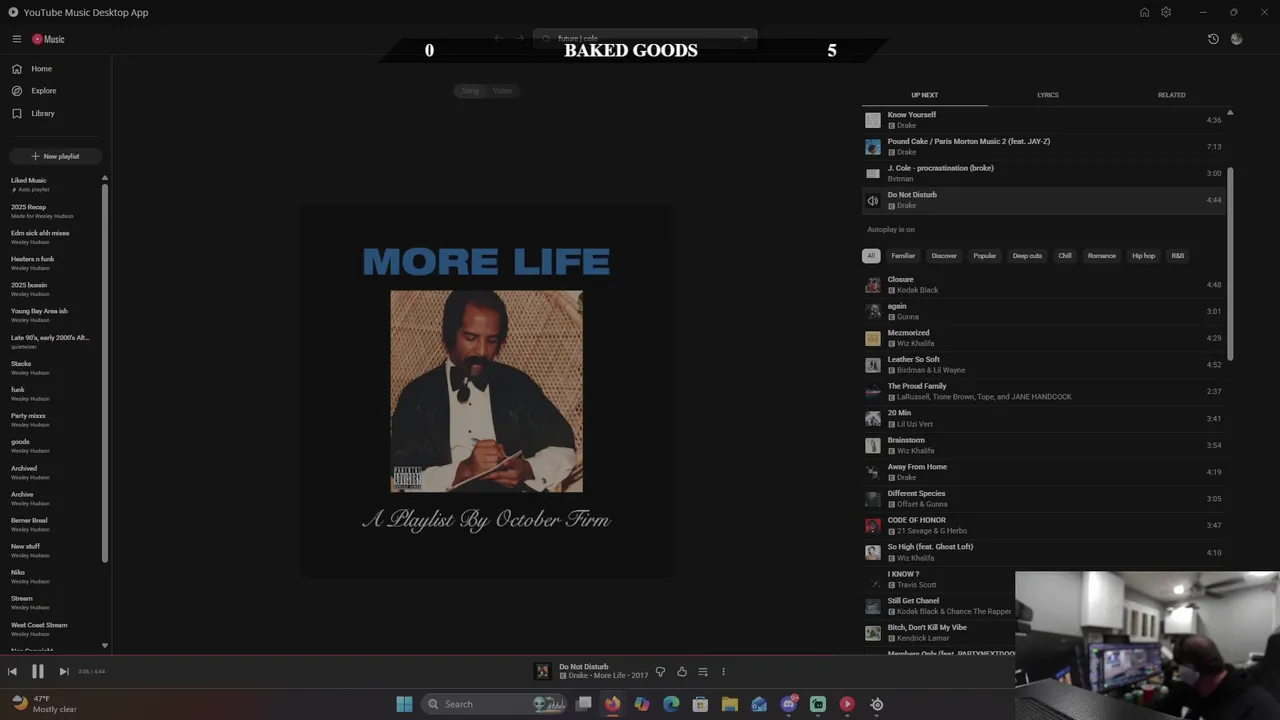Image resolution: width=1280 pixels, height=720 pixels.
Task: Open the hamburger guide menu
Action: [x=17, y=39]
